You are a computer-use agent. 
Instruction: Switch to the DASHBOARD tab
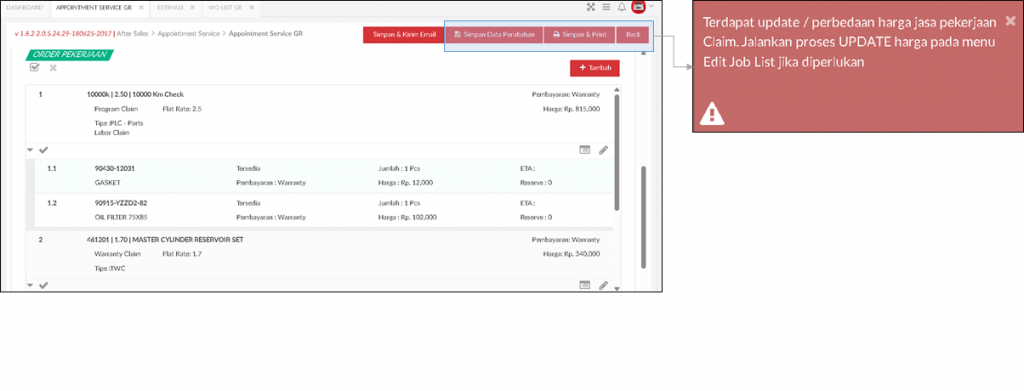(x=24, y=7)
